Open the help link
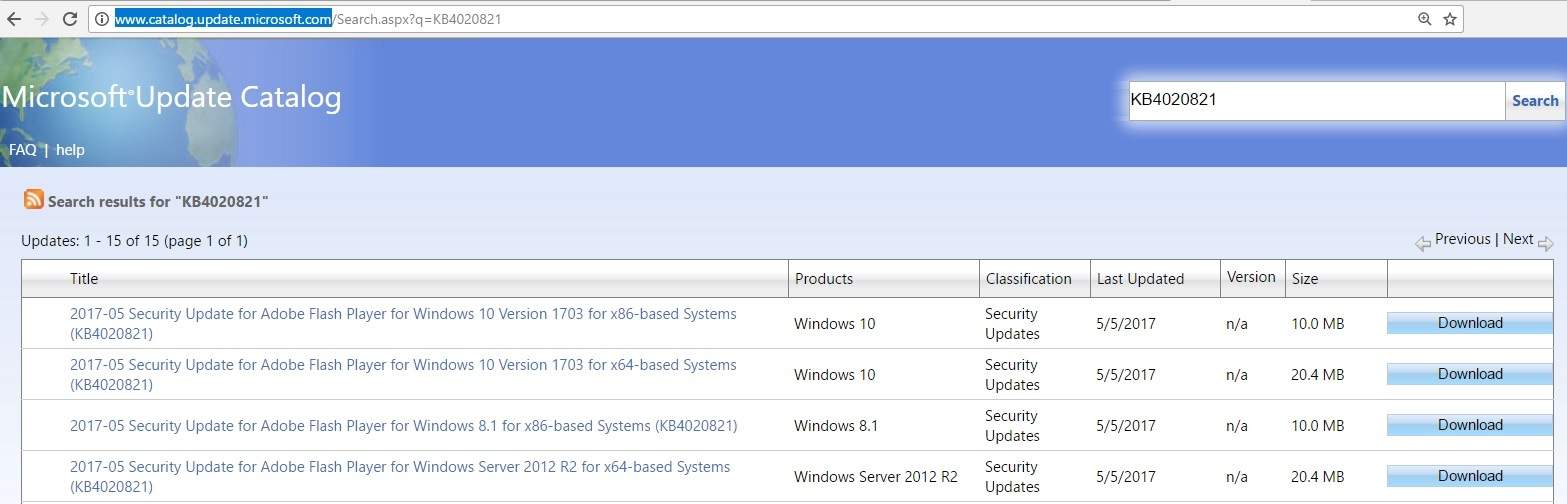1567x504 pixels. [x=70, y=150]
